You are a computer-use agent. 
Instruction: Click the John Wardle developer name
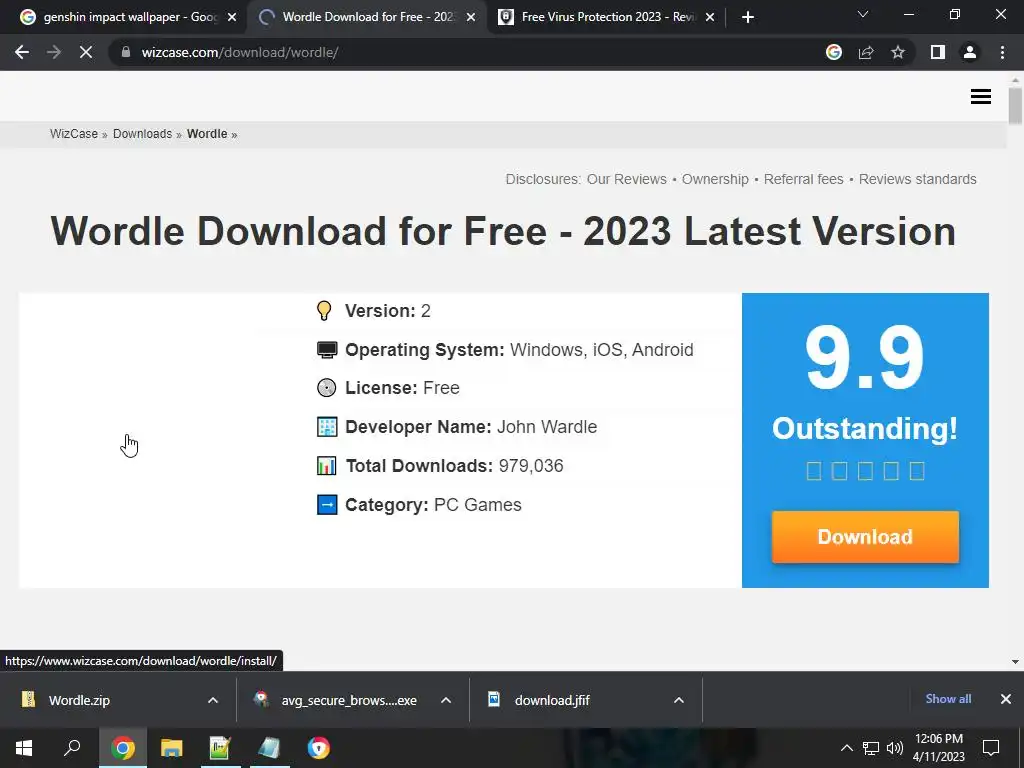click(547, 427)
